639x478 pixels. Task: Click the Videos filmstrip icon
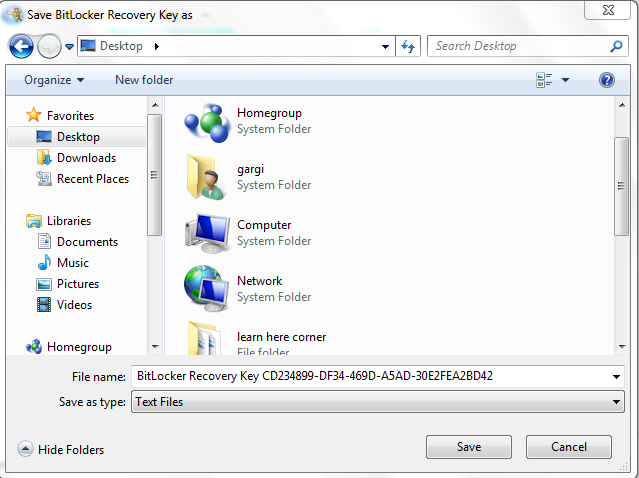point(44,305)
